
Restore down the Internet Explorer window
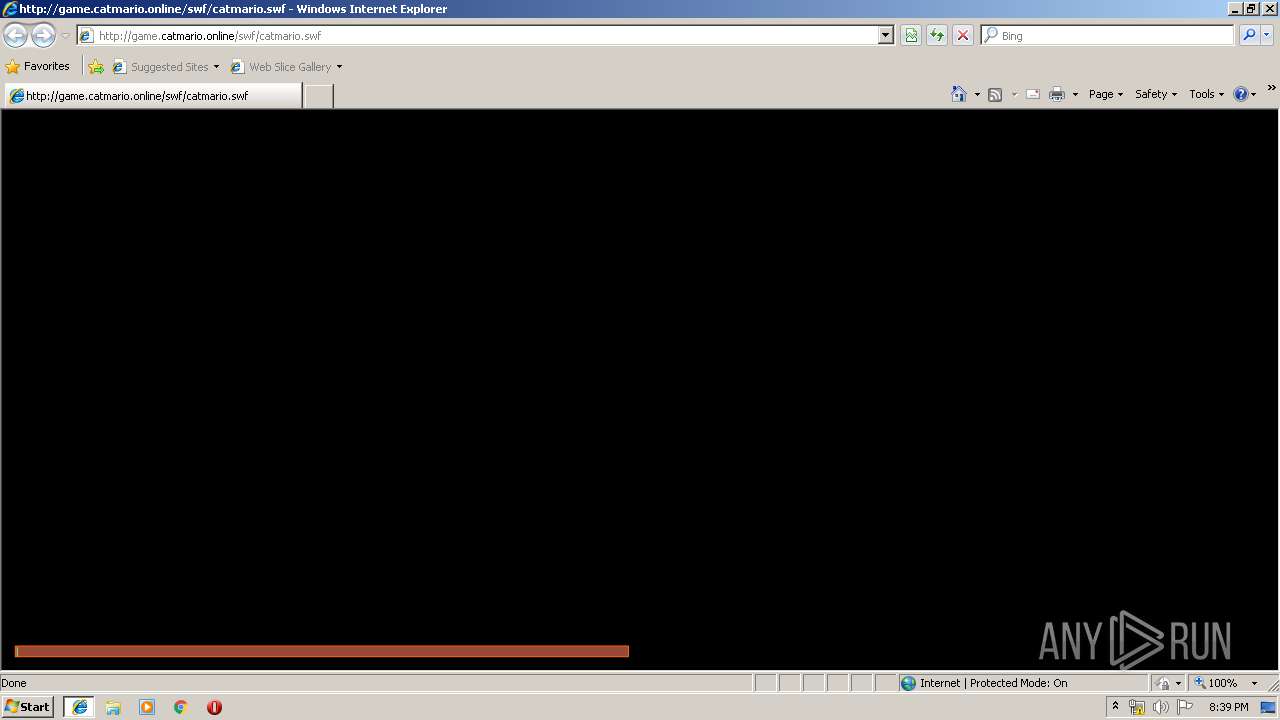pos(1250,9)
